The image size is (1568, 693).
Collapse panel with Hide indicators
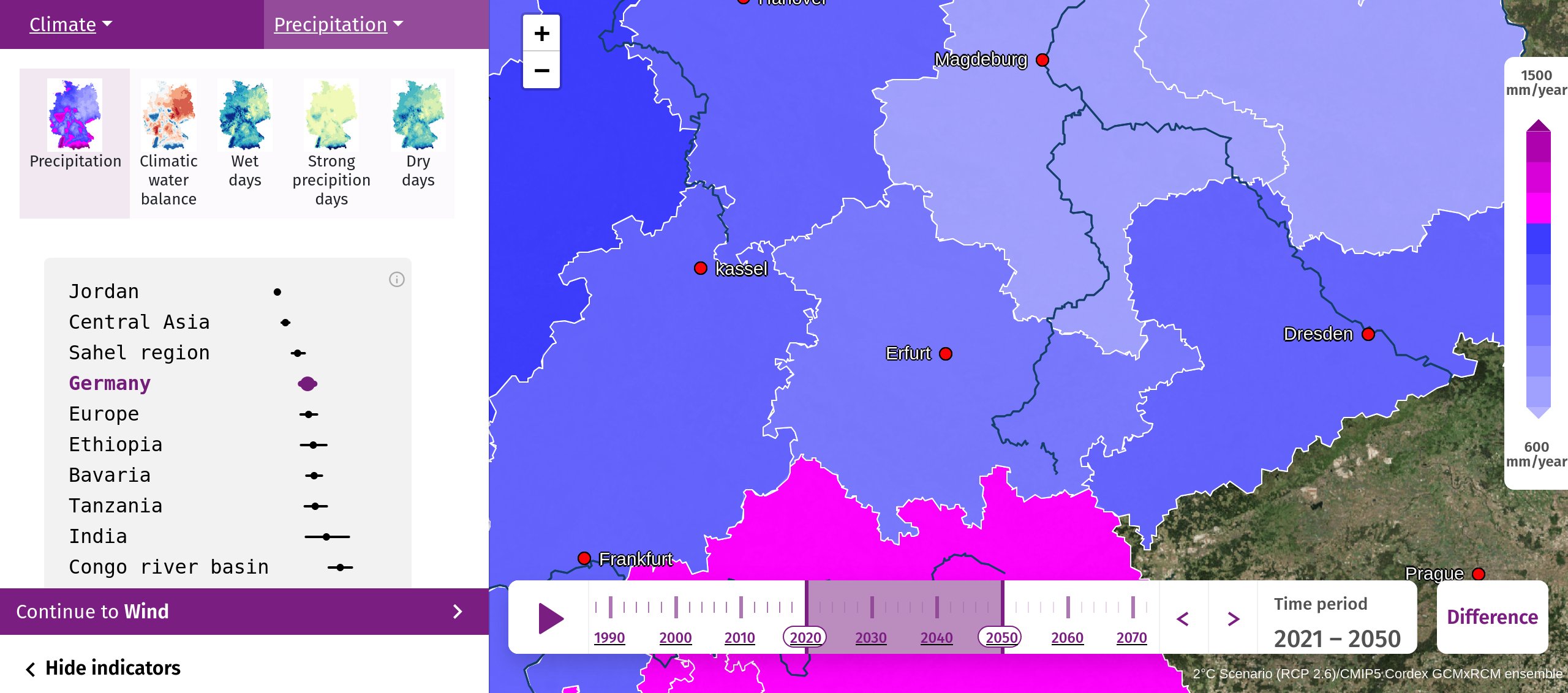click(104, 668)
